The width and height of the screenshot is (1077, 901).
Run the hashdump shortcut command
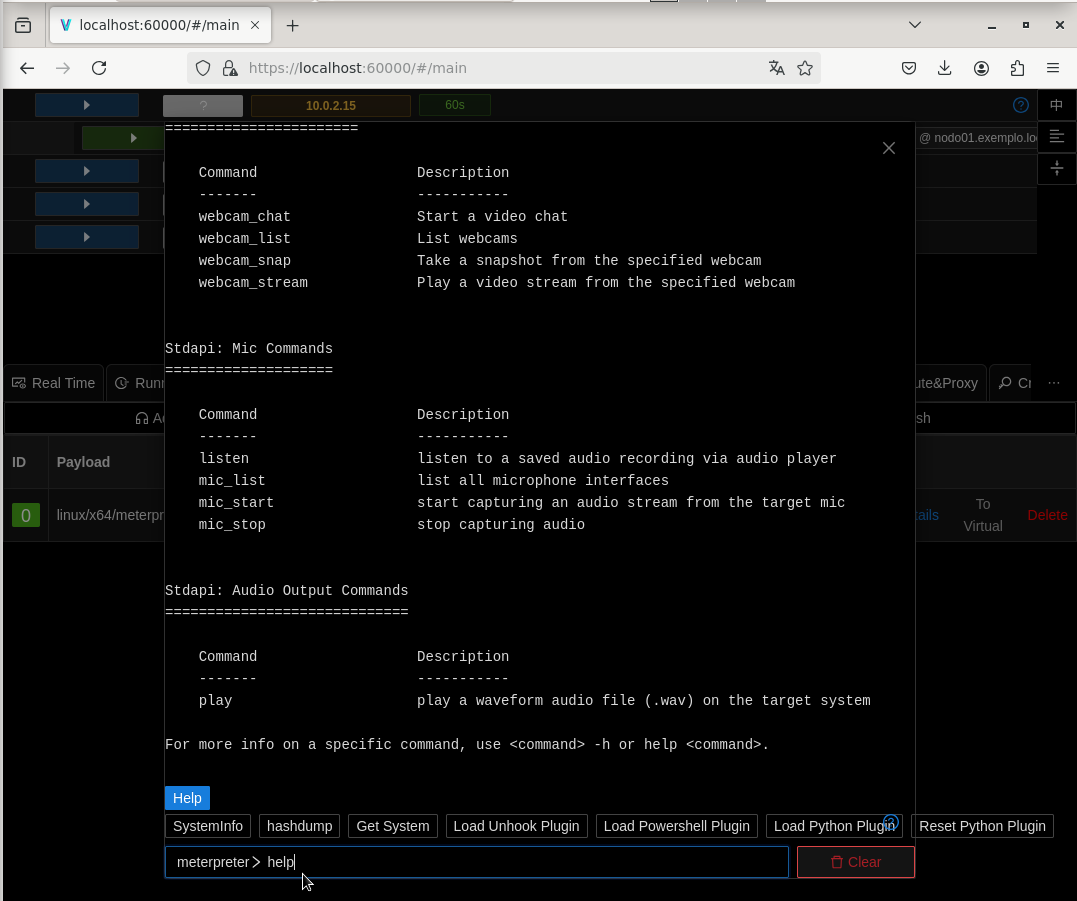pyautogui.click(x=299, y=826)
